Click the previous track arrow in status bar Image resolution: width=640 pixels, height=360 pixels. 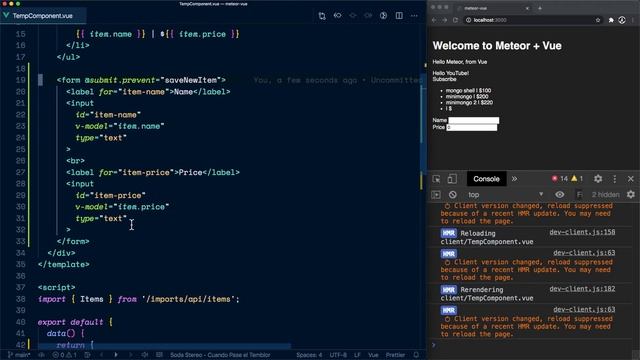102,355
